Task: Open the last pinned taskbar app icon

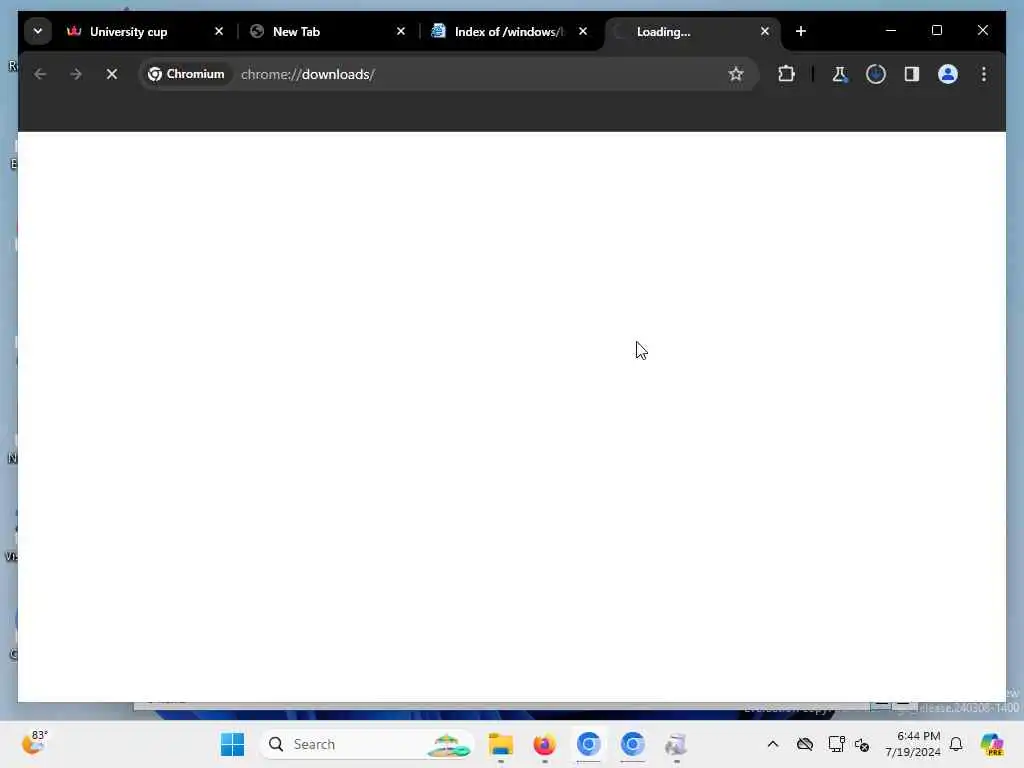Action: tap(676, 744)
